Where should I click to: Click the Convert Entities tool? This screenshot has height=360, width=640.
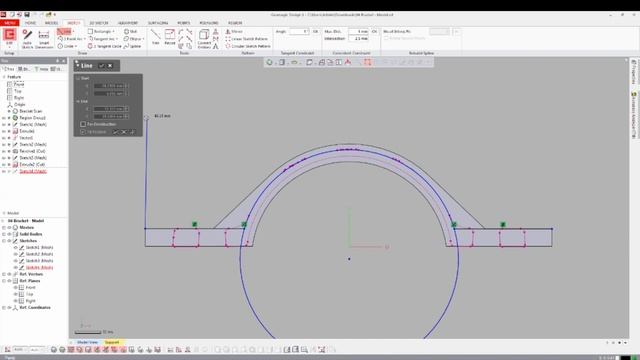(204, 39)
